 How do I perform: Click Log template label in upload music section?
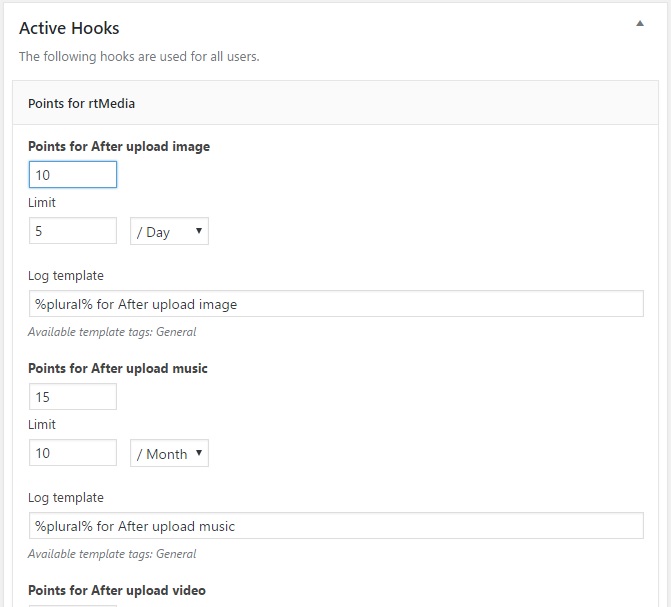[x=66, y=497]
